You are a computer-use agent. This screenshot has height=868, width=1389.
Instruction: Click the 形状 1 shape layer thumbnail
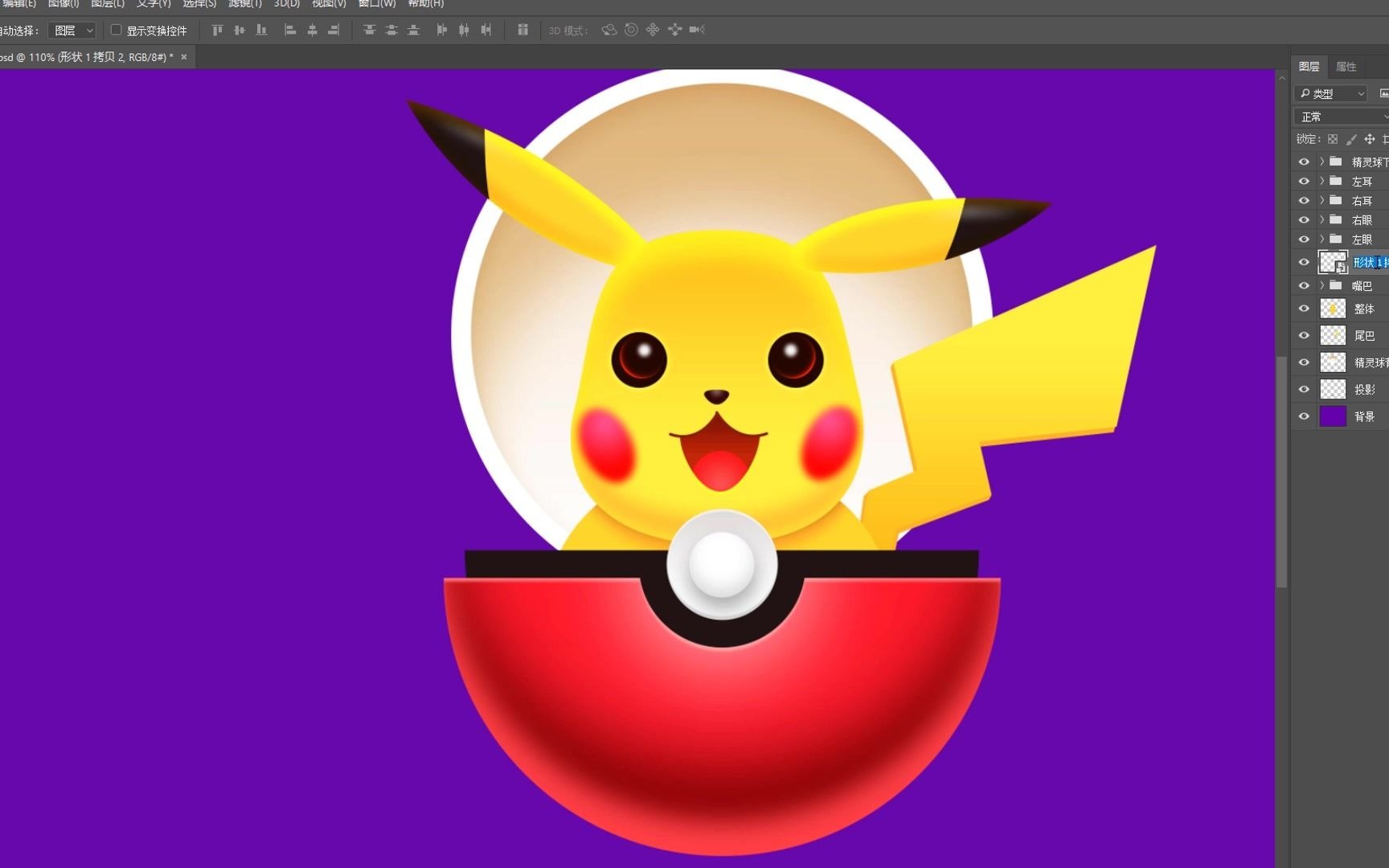(x=1333, y=263)
